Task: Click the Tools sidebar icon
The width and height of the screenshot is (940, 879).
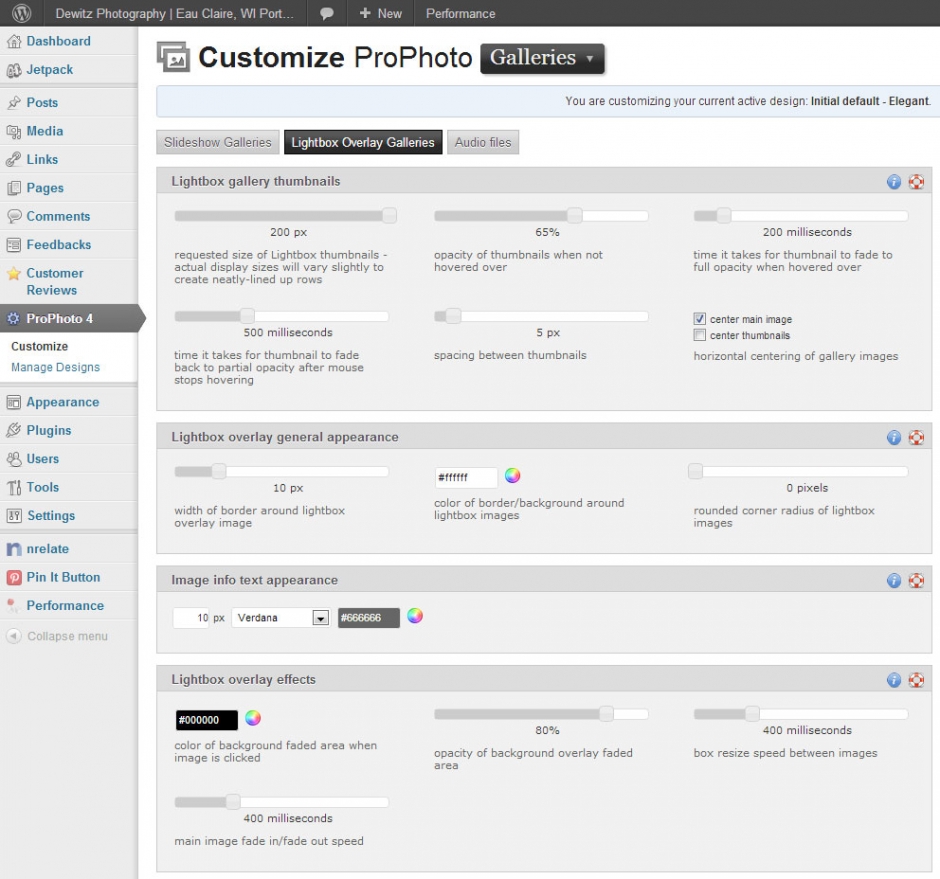Action: pos(14,487)
